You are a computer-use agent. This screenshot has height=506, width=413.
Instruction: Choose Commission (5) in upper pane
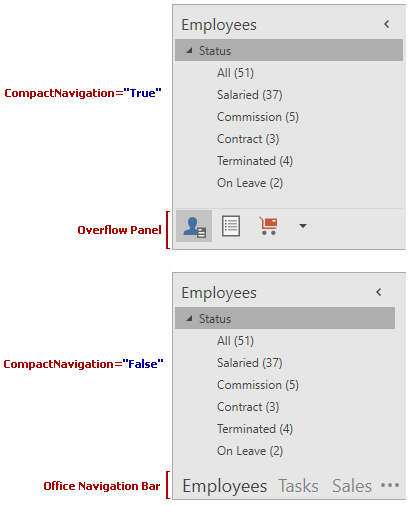[x=258, y=117]
